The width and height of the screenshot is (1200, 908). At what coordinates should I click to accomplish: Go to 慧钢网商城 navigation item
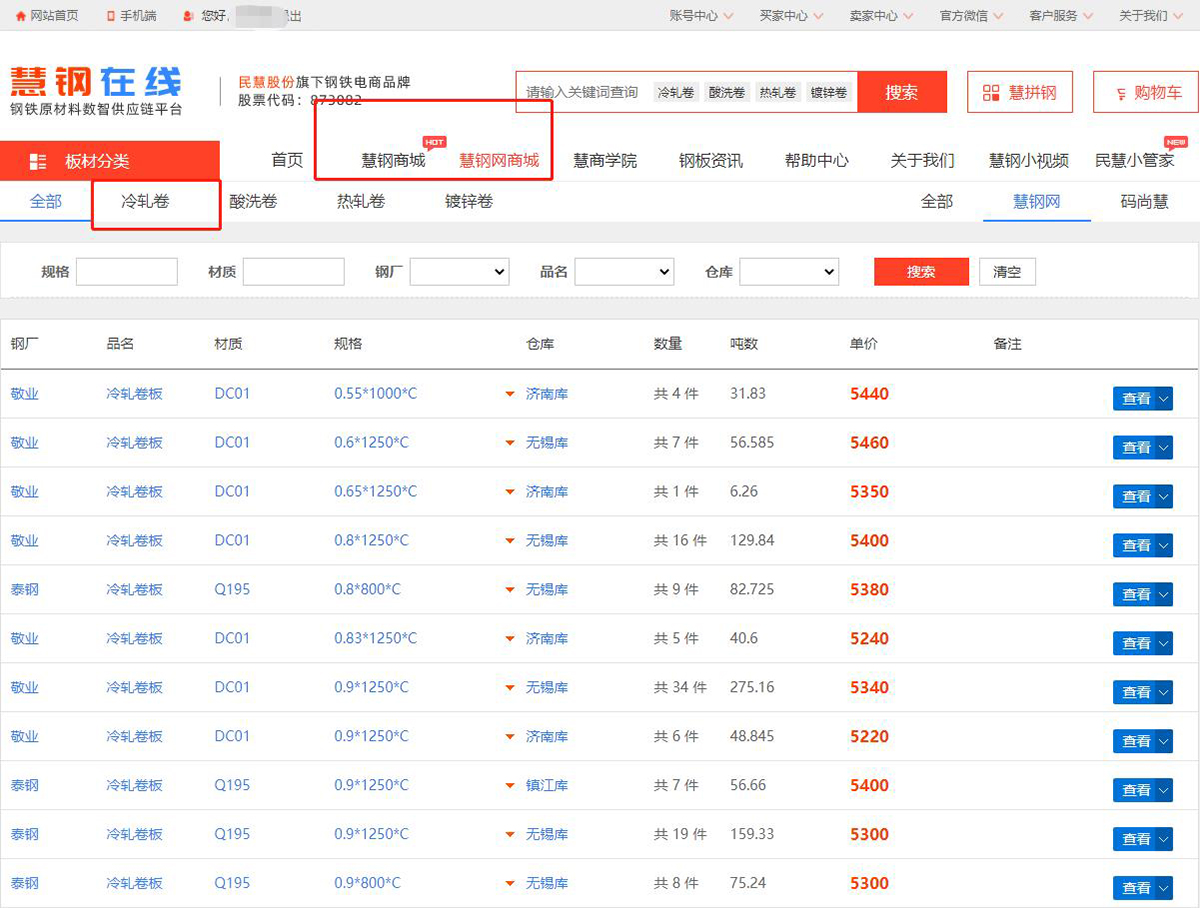[x=499, y=161]
